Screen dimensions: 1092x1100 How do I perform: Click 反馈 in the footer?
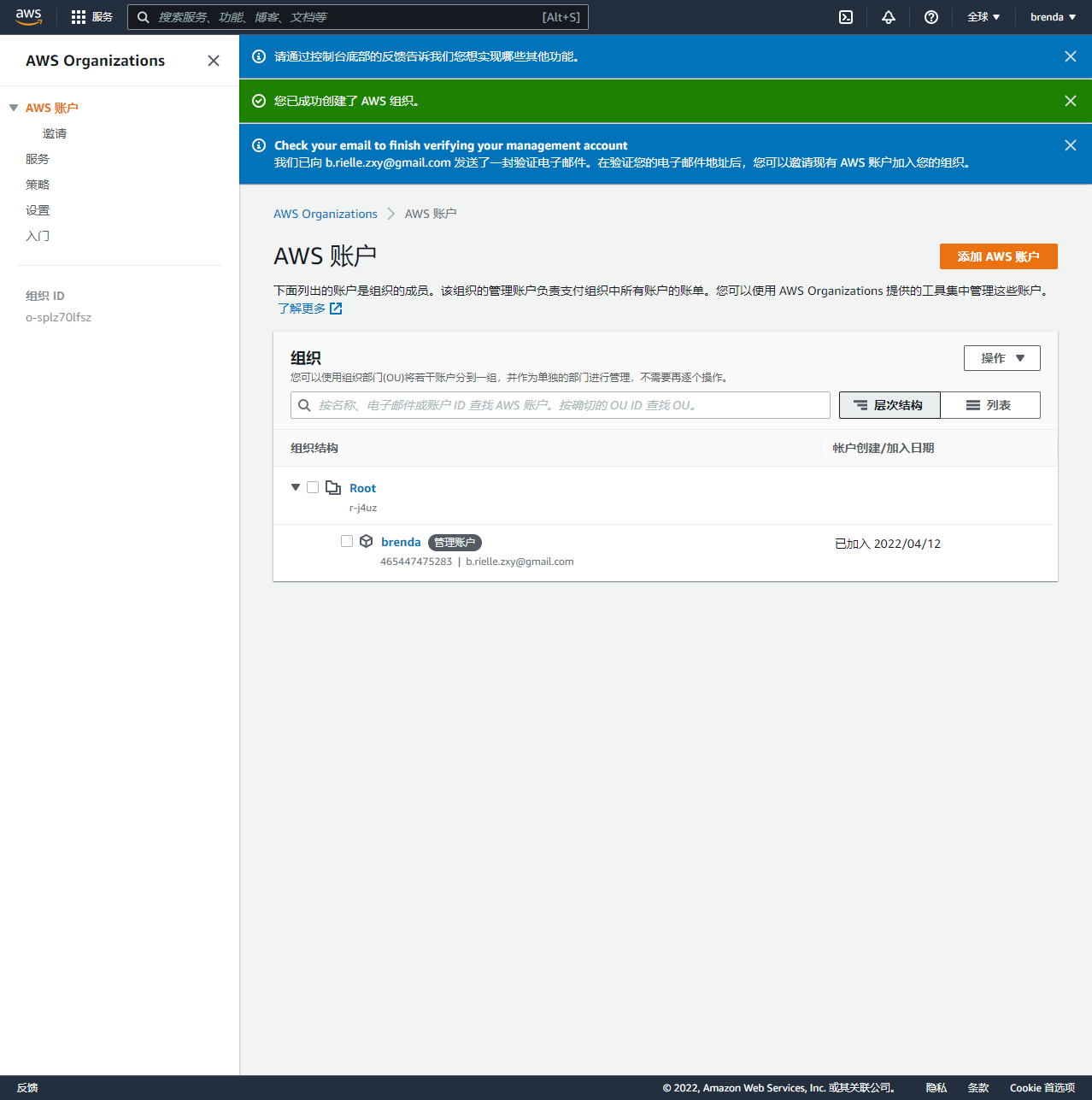coord(27,1088)
